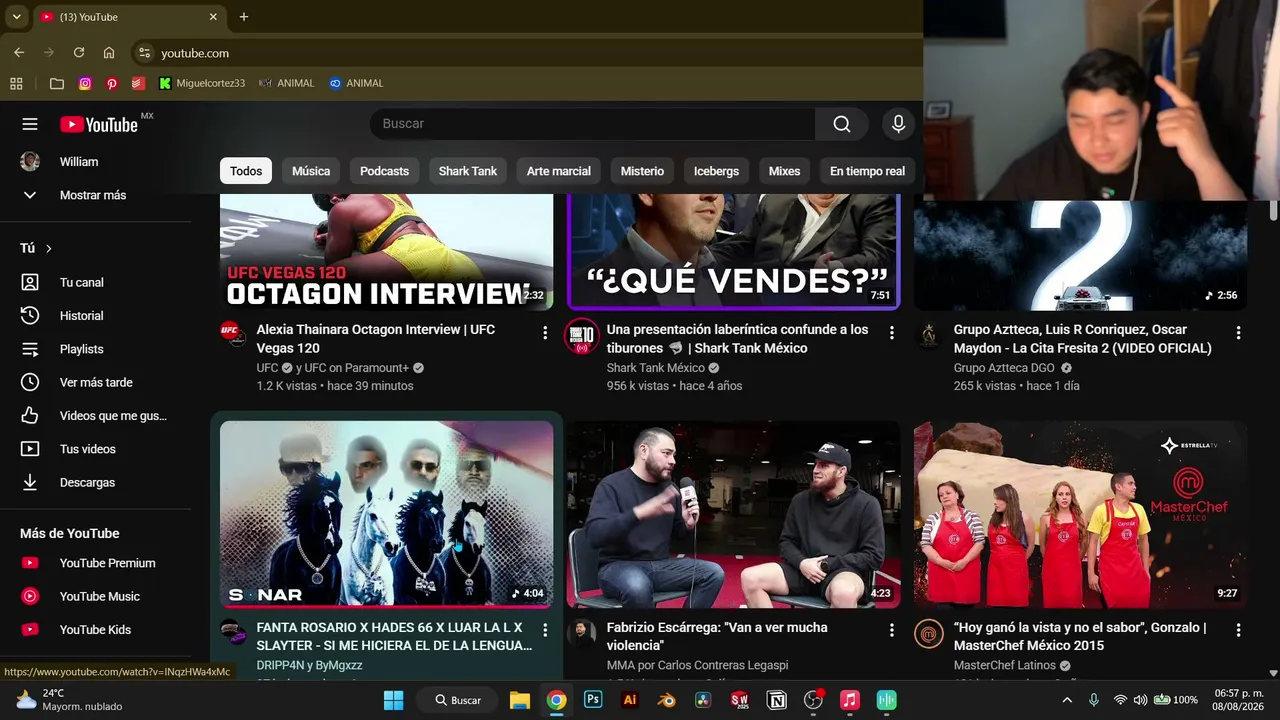
Task: Open options for FANTA ROSARIO video
Action: click(545, 630)
